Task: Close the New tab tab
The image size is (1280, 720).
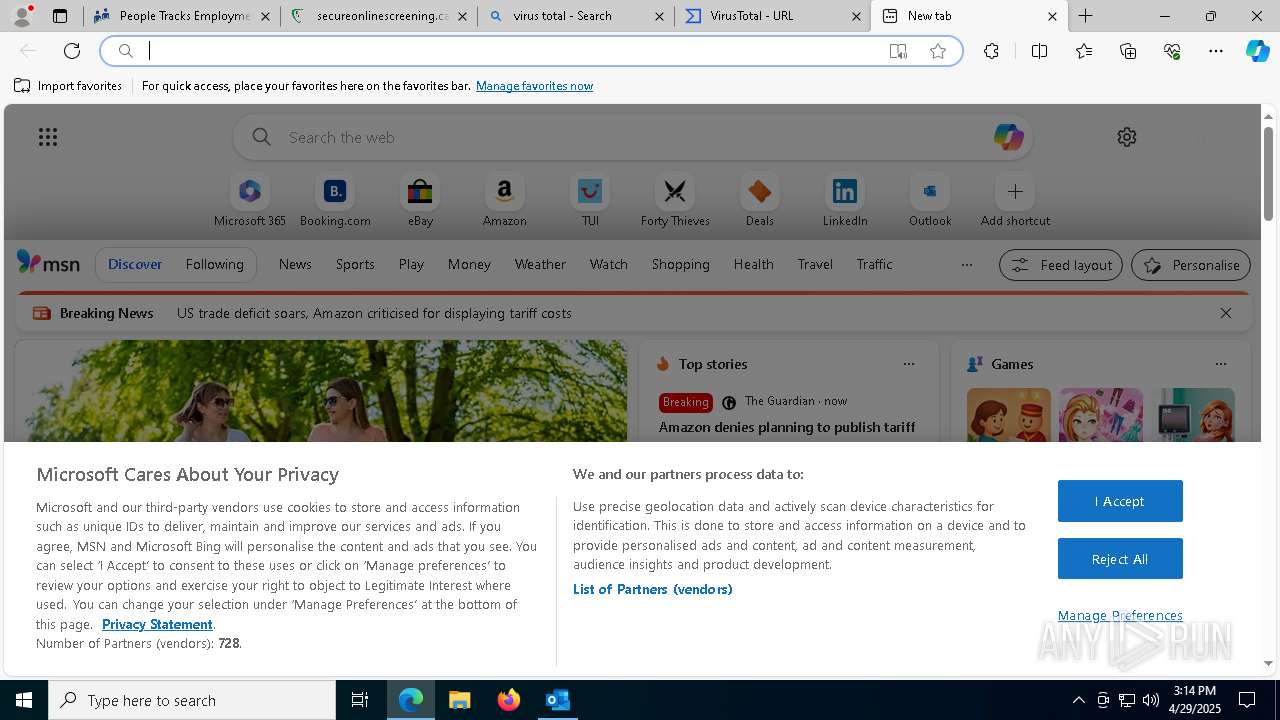Action: coord(1052,16)
